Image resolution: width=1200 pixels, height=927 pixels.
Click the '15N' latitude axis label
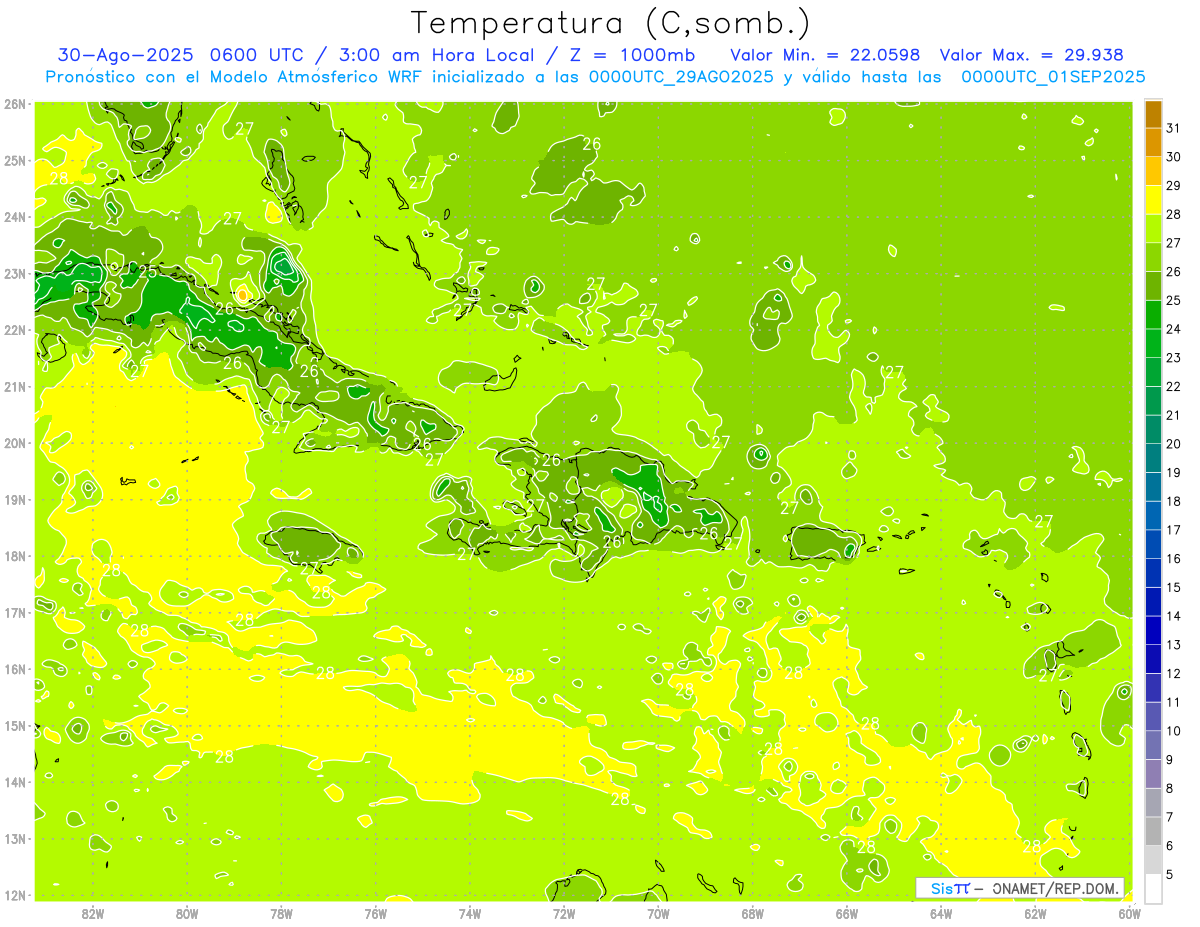15,725
